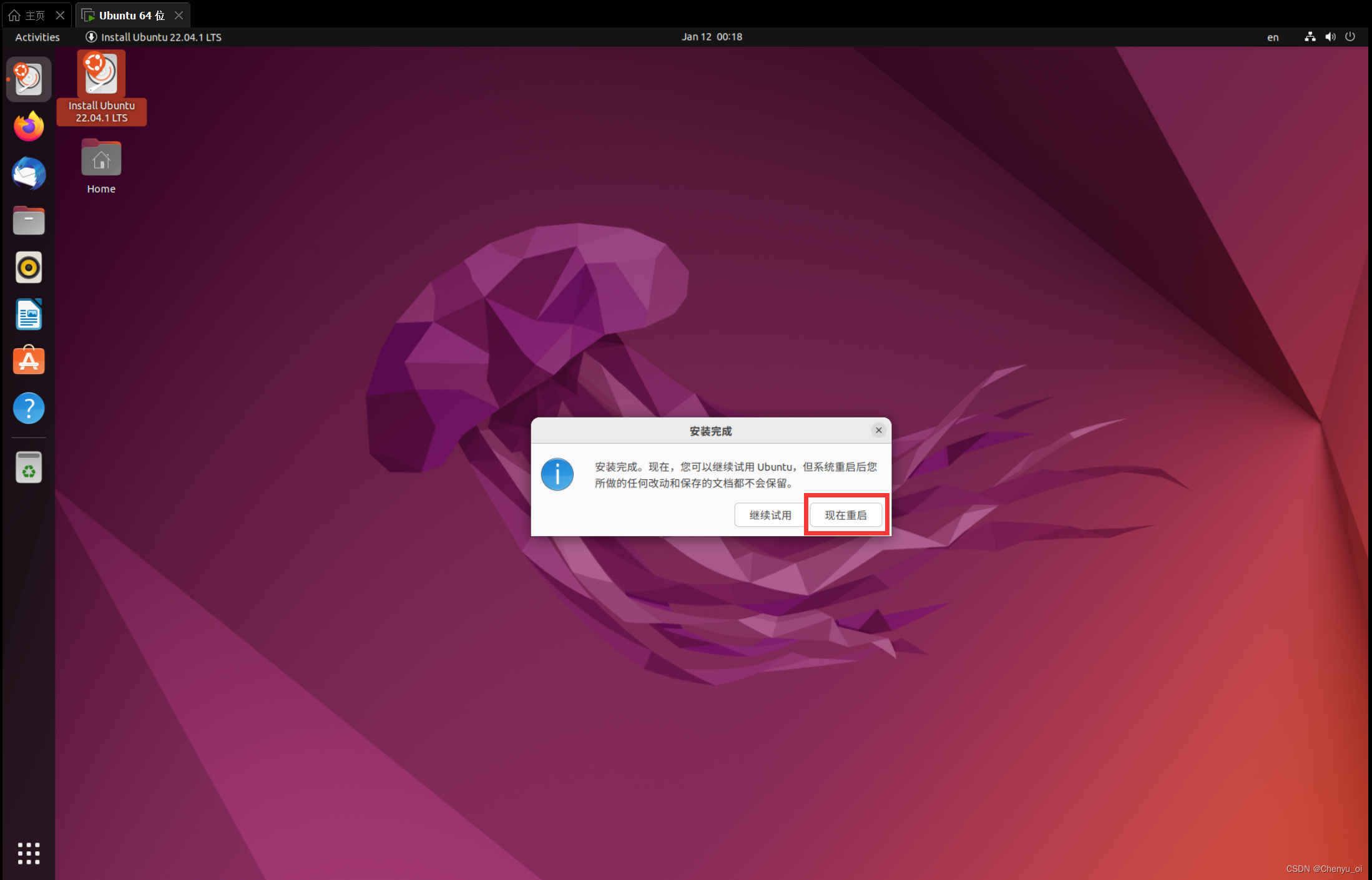Viewport: 1372px width, 880px height.
Task: Show Applications grid button
Action: [x=29, y=853]
